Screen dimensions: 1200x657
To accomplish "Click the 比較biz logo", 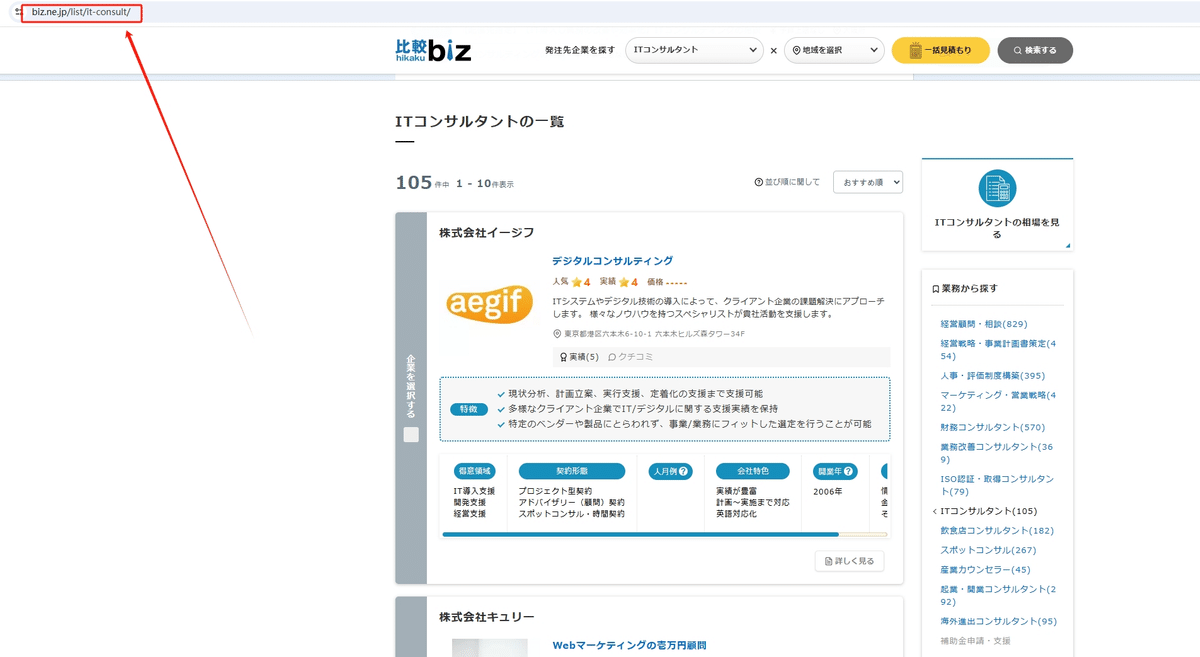I will coord(433,50).
